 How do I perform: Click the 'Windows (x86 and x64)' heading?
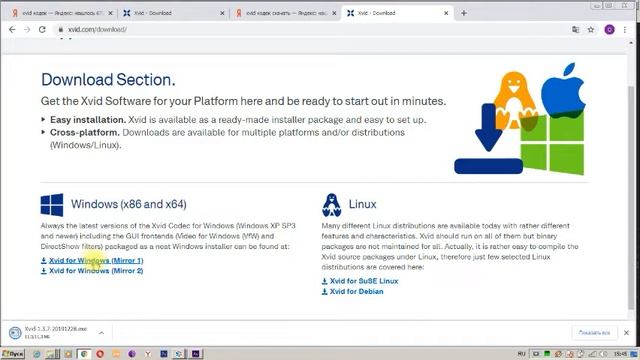coord(129,204)
